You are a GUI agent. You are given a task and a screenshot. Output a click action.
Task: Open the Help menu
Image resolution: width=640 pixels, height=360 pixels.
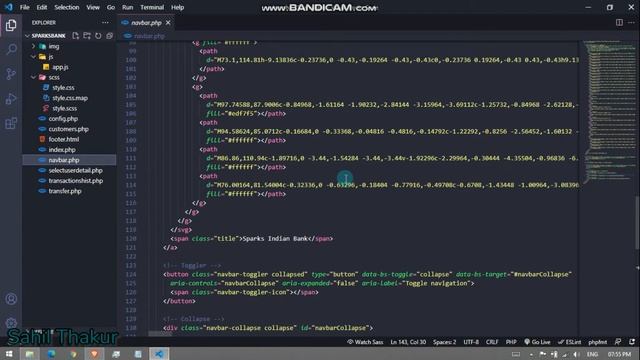pos(177,7)
